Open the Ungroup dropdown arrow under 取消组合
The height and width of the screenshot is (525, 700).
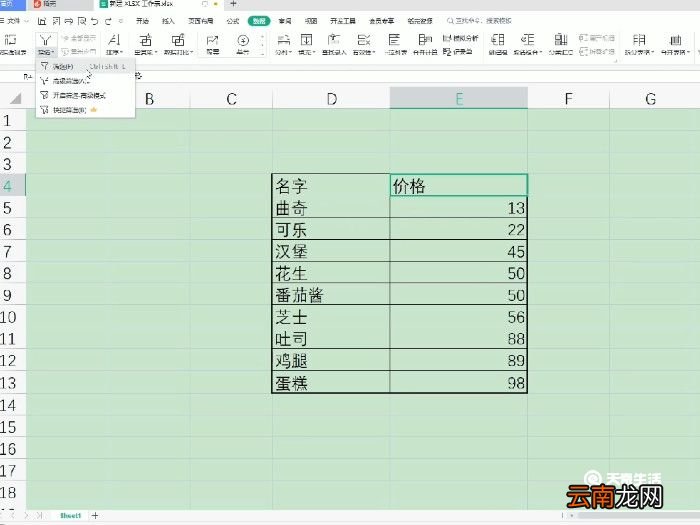541,53
